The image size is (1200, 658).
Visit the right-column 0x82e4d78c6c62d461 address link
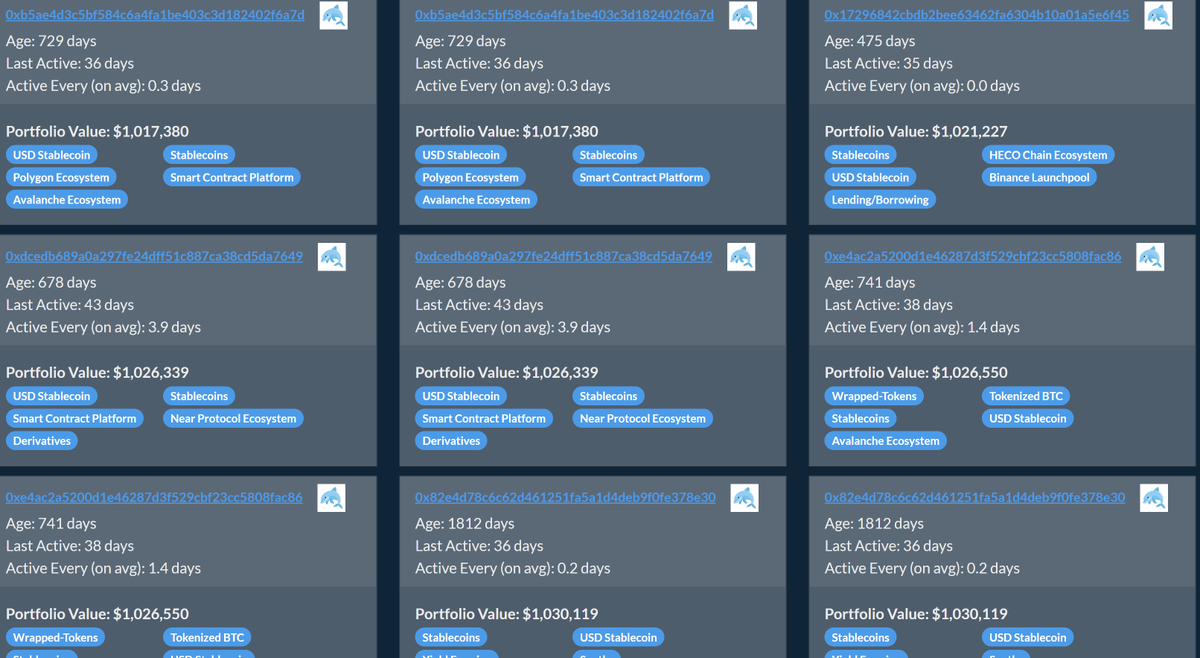975,497
